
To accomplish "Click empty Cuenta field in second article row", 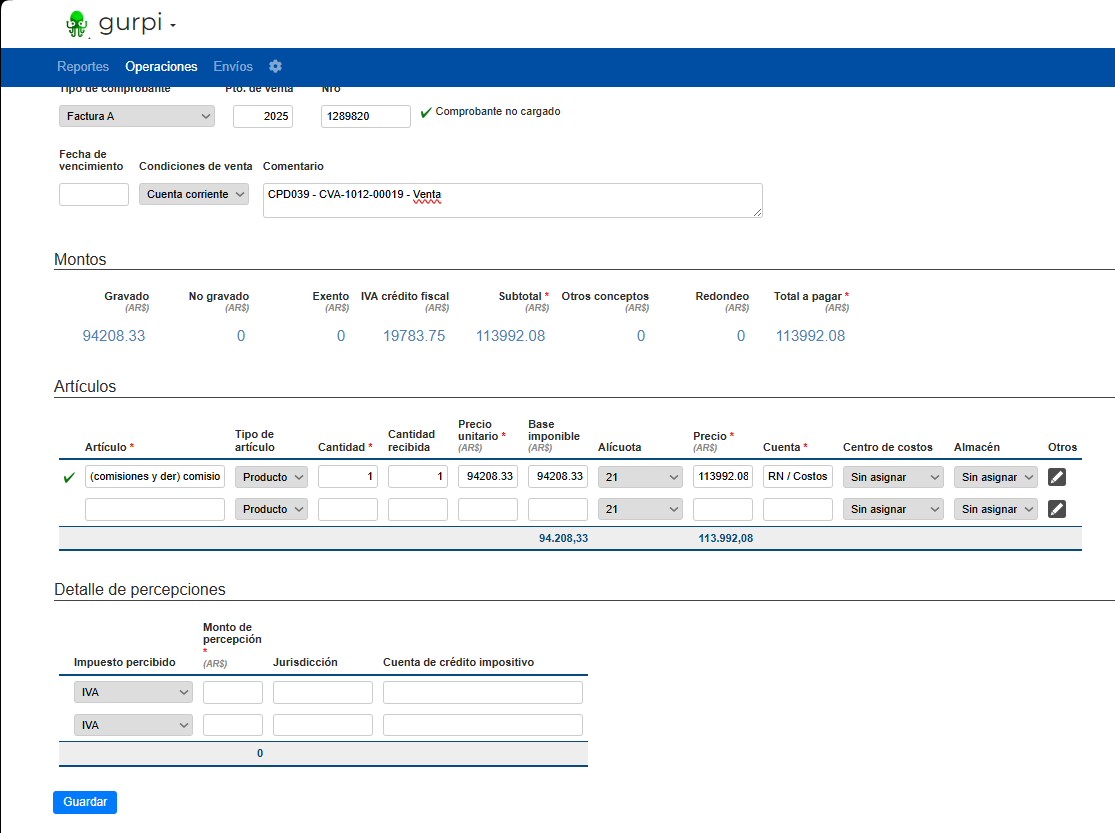I will pyautogui.click(x=798, y=509).
